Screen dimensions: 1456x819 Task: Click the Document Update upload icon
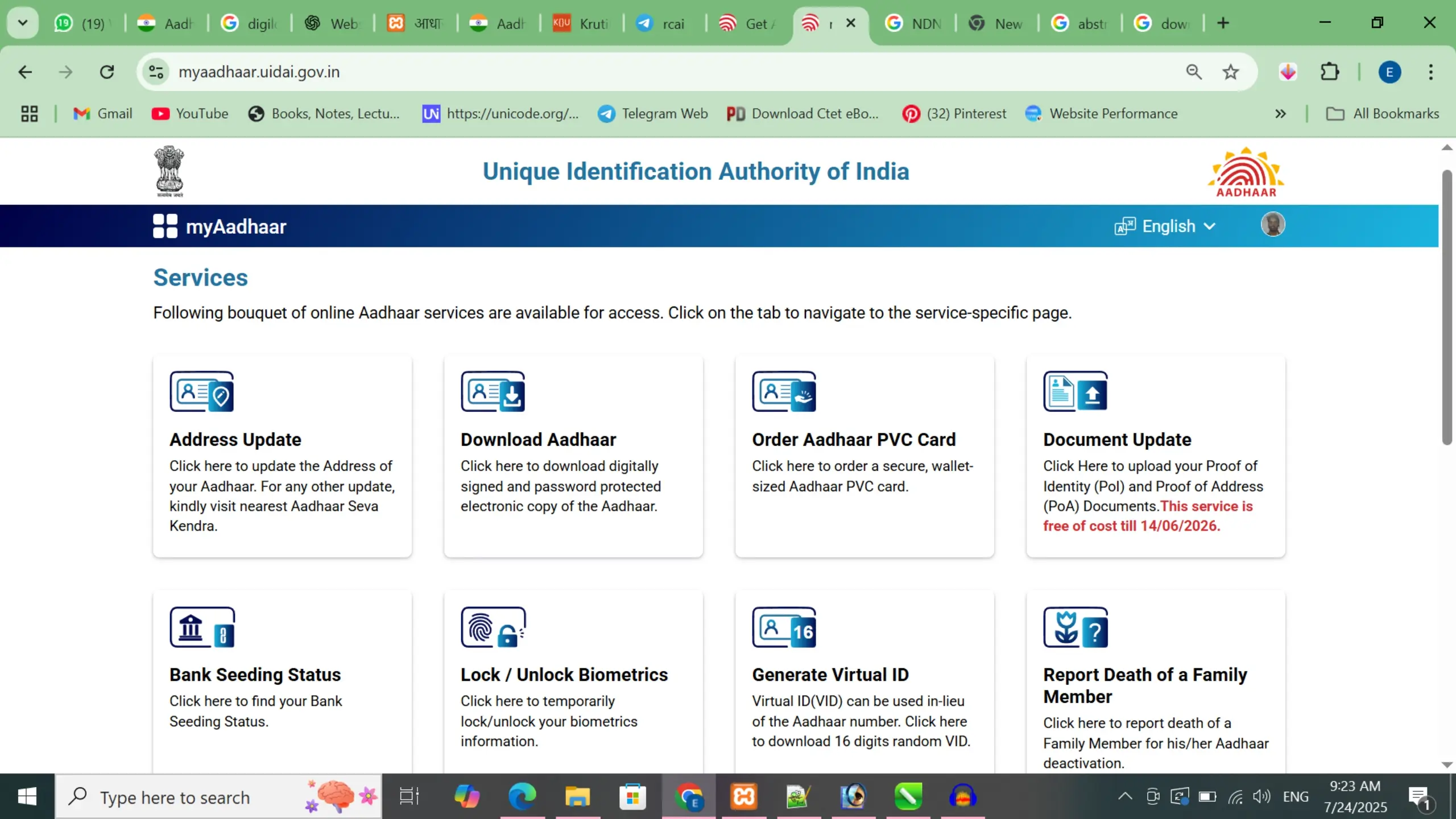tap(1076, 391)
